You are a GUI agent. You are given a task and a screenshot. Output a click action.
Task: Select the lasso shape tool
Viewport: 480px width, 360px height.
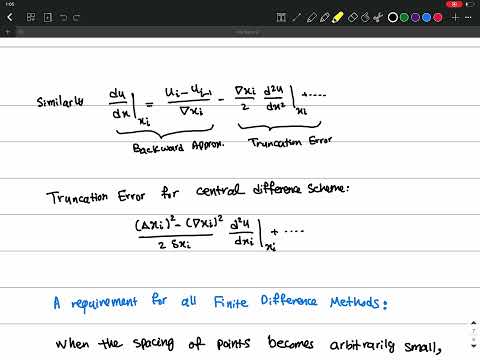click(366, 17)
